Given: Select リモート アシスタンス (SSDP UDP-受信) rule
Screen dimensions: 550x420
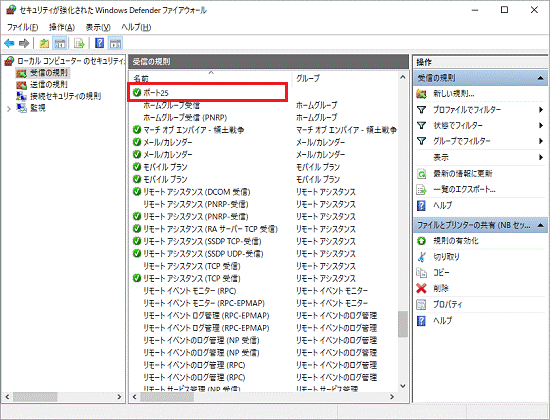Looking at the screenshot, I should point(203,254).
